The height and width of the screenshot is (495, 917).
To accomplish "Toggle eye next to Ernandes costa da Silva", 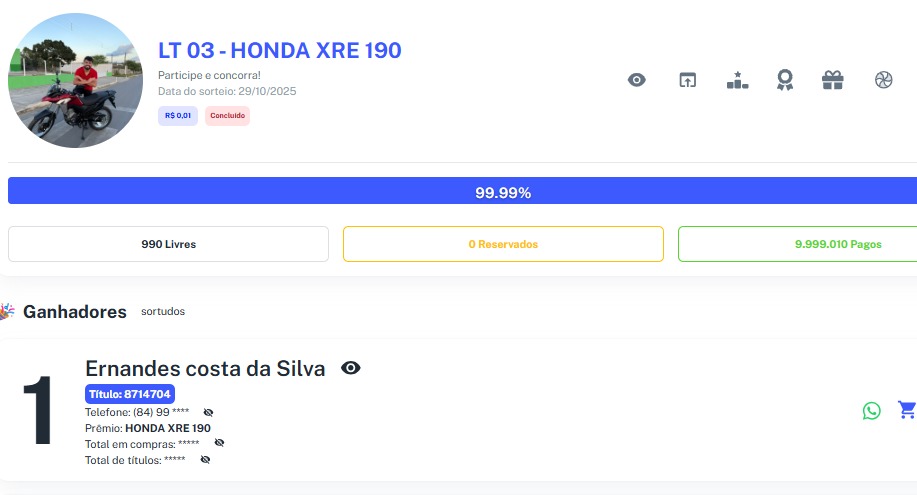I will click(x=351, y=368).
